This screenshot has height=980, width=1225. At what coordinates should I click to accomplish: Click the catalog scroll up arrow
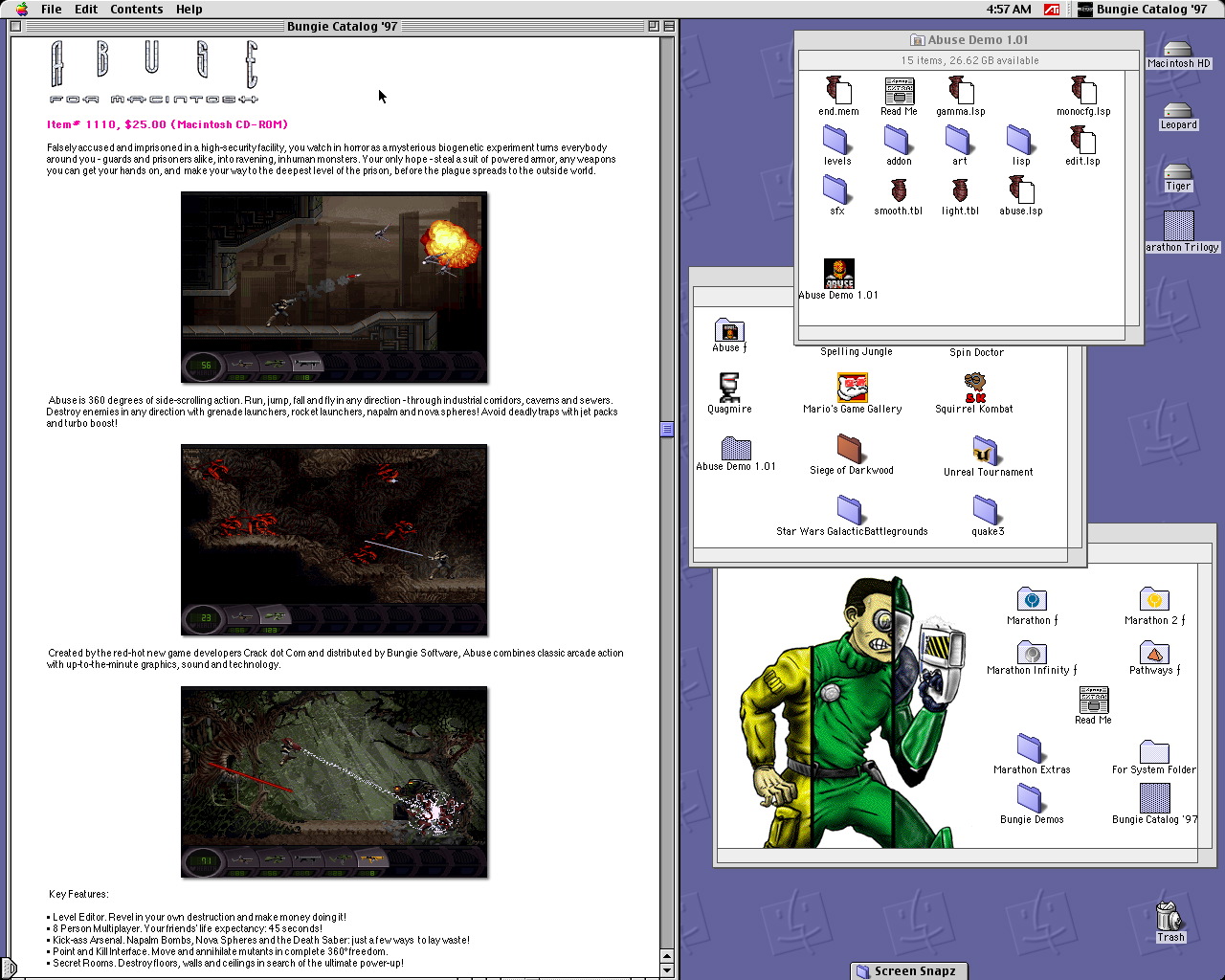click(x=667, y=956)
